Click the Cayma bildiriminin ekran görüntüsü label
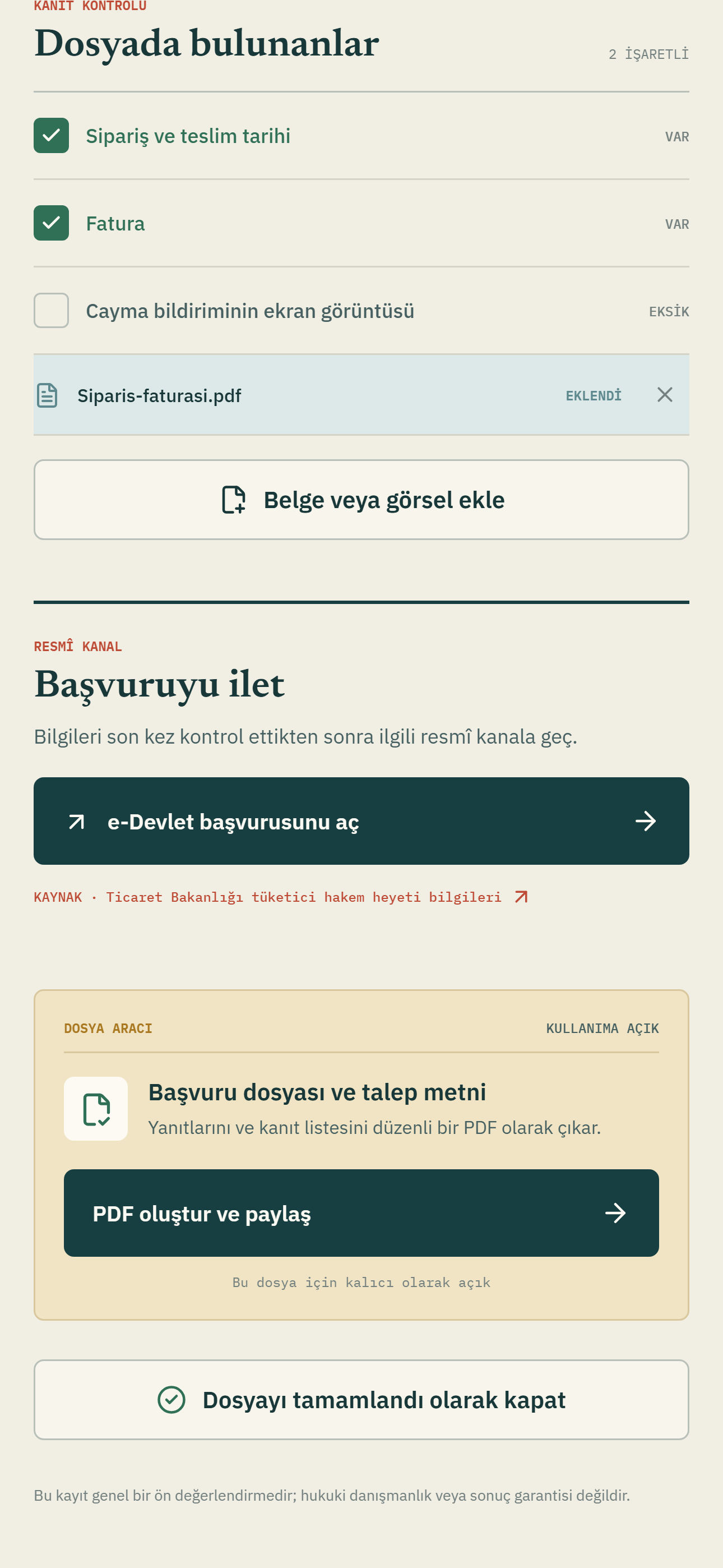The height and width of the screenshot is (1568, 723). tap(250, 311)
